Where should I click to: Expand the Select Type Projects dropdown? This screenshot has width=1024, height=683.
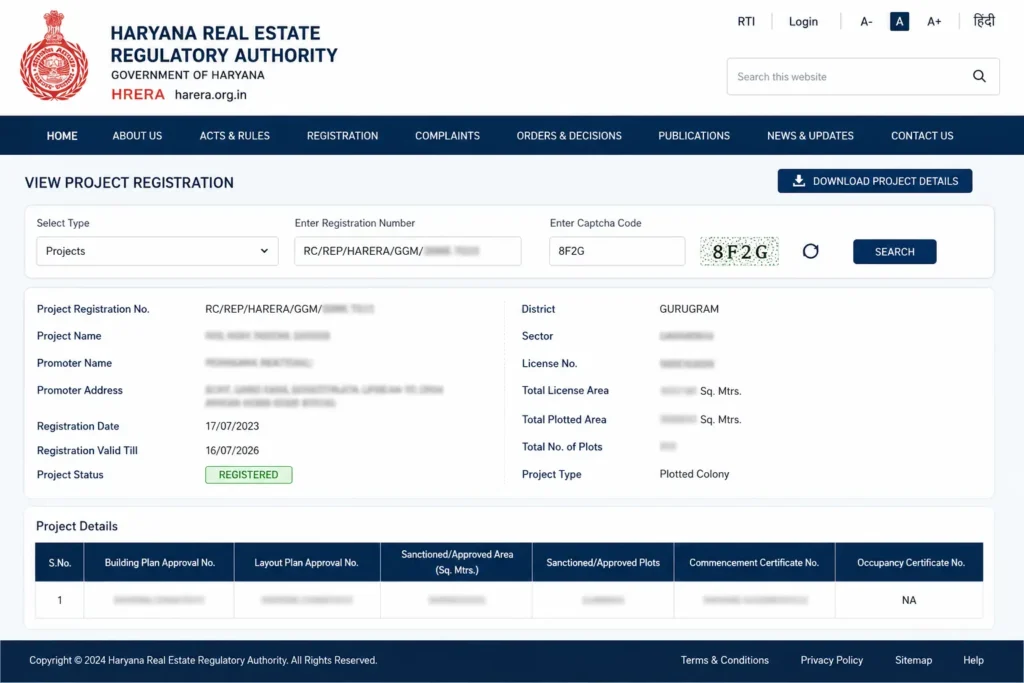tap(157, 251)
